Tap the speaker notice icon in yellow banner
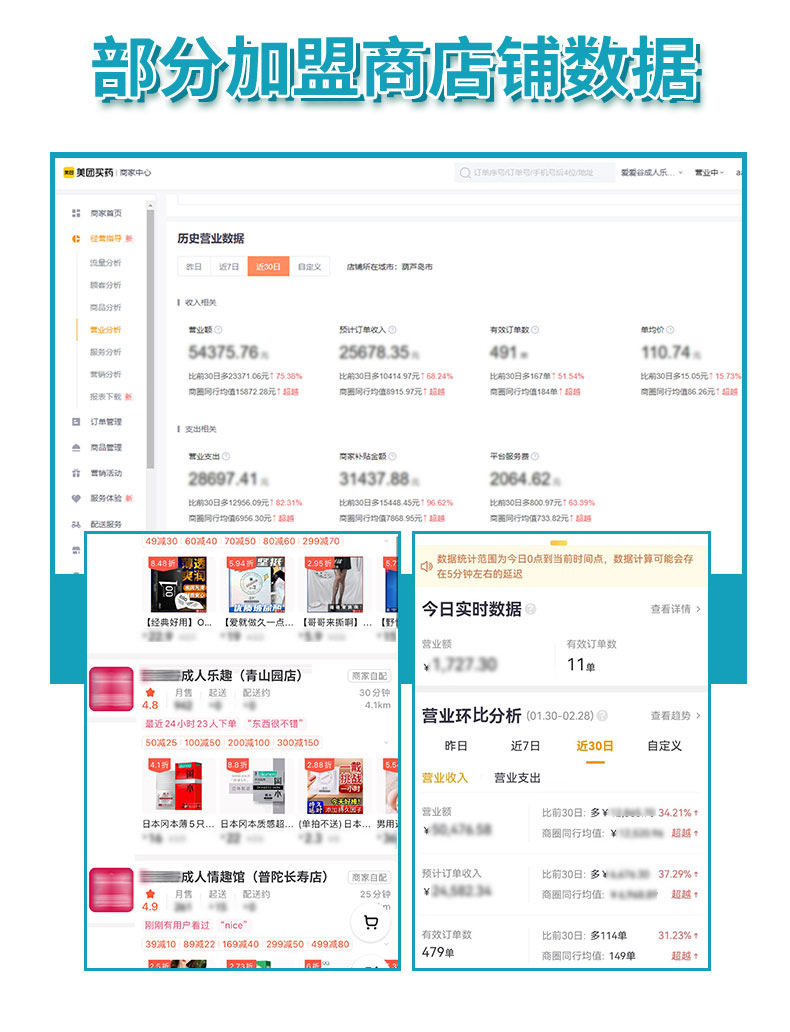The height and width of the screenshot is (1032, 790). pyautogui.click(x=427, y=566)
